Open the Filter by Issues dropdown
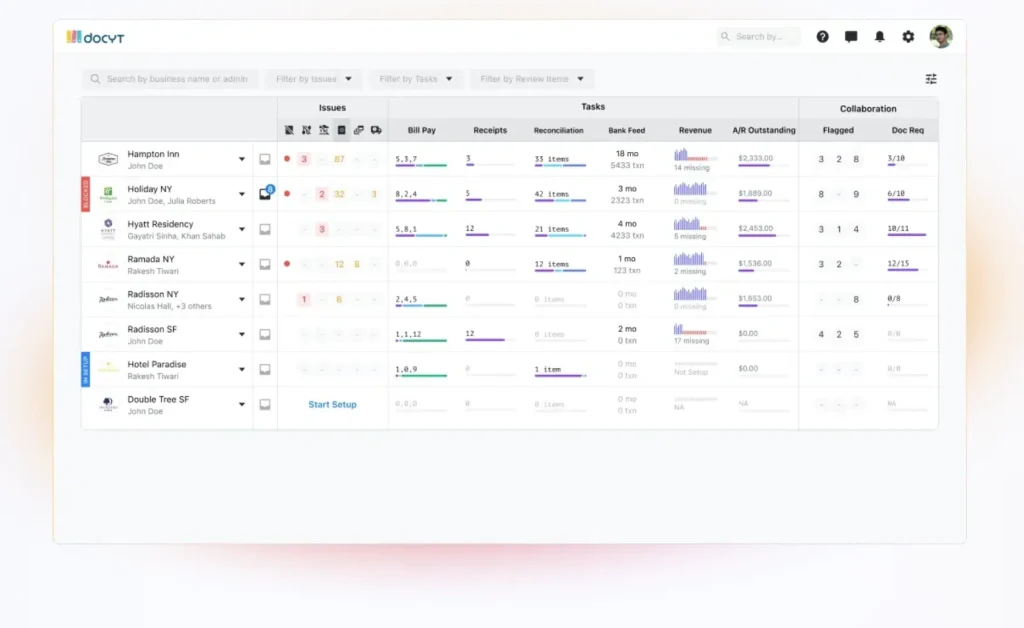Image resolution: width=1024 pixels, height=628 pixels. click(314, 79)
